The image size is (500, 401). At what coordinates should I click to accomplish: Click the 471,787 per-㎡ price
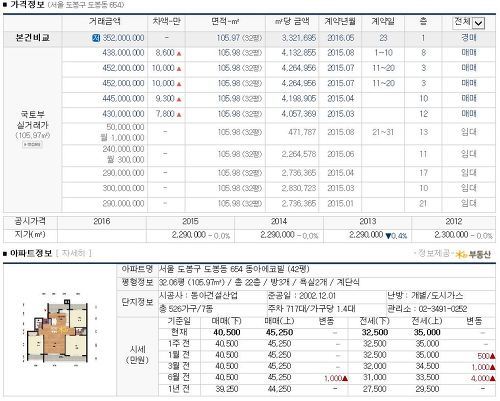click(302, 132)
